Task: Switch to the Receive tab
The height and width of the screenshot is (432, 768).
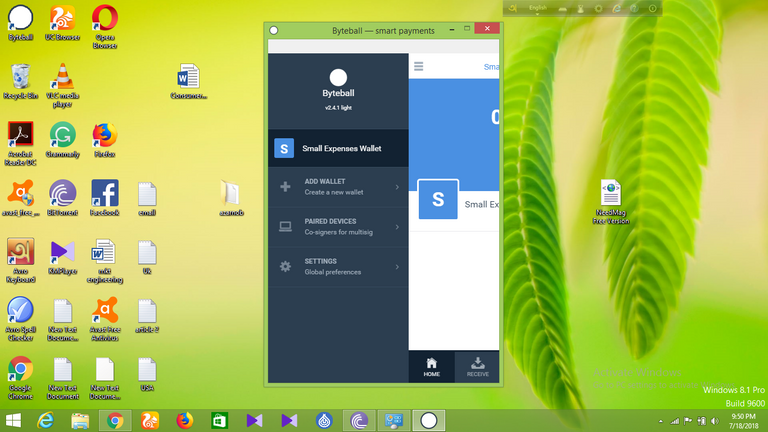Action: click(478, 367)
